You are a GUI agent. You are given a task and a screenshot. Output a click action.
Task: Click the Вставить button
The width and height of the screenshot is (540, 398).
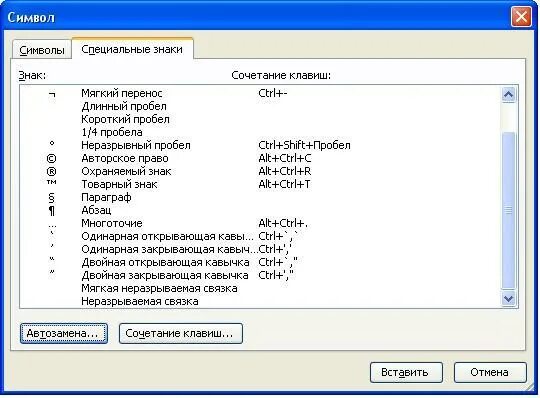click(x=406, y=372)
